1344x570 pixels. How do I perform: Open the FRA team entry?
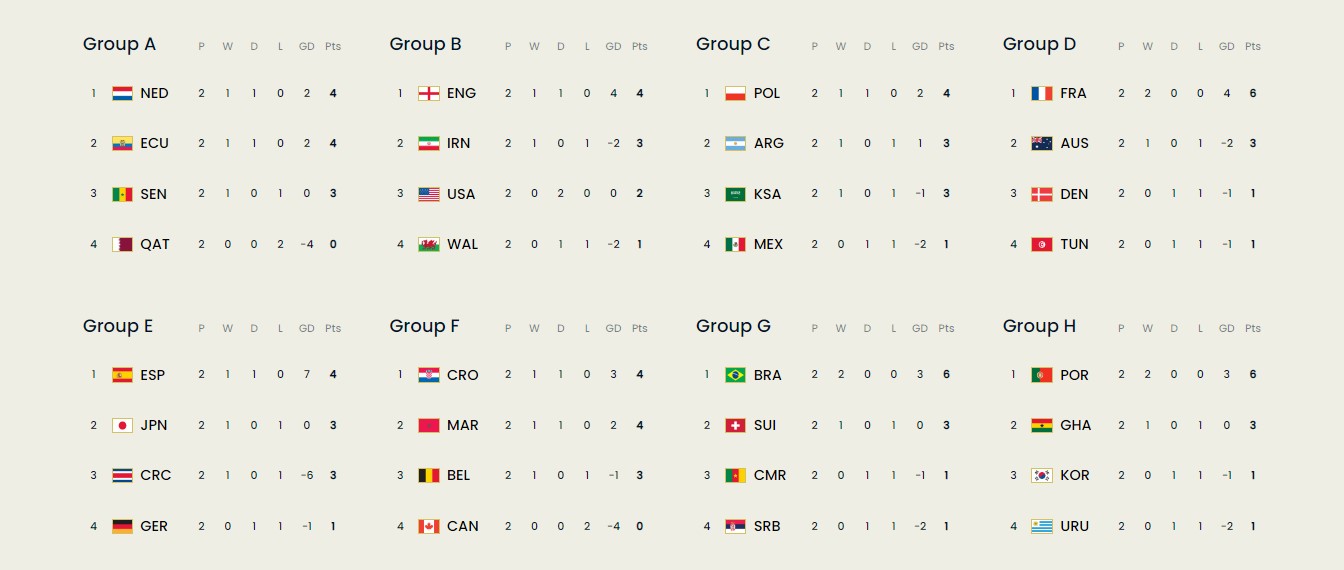[1073, 93]
